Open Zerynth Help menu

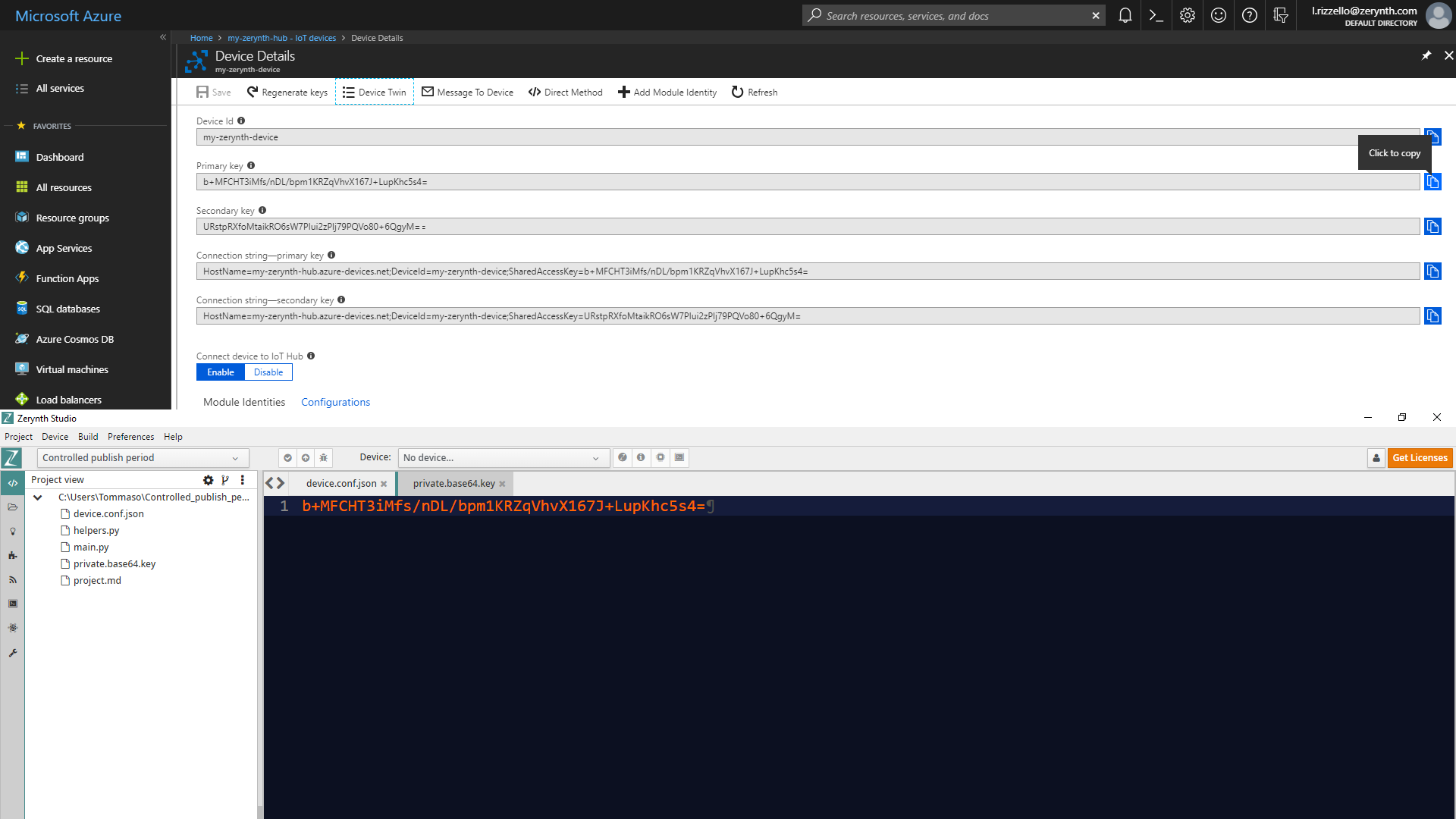tap(173, 436)
